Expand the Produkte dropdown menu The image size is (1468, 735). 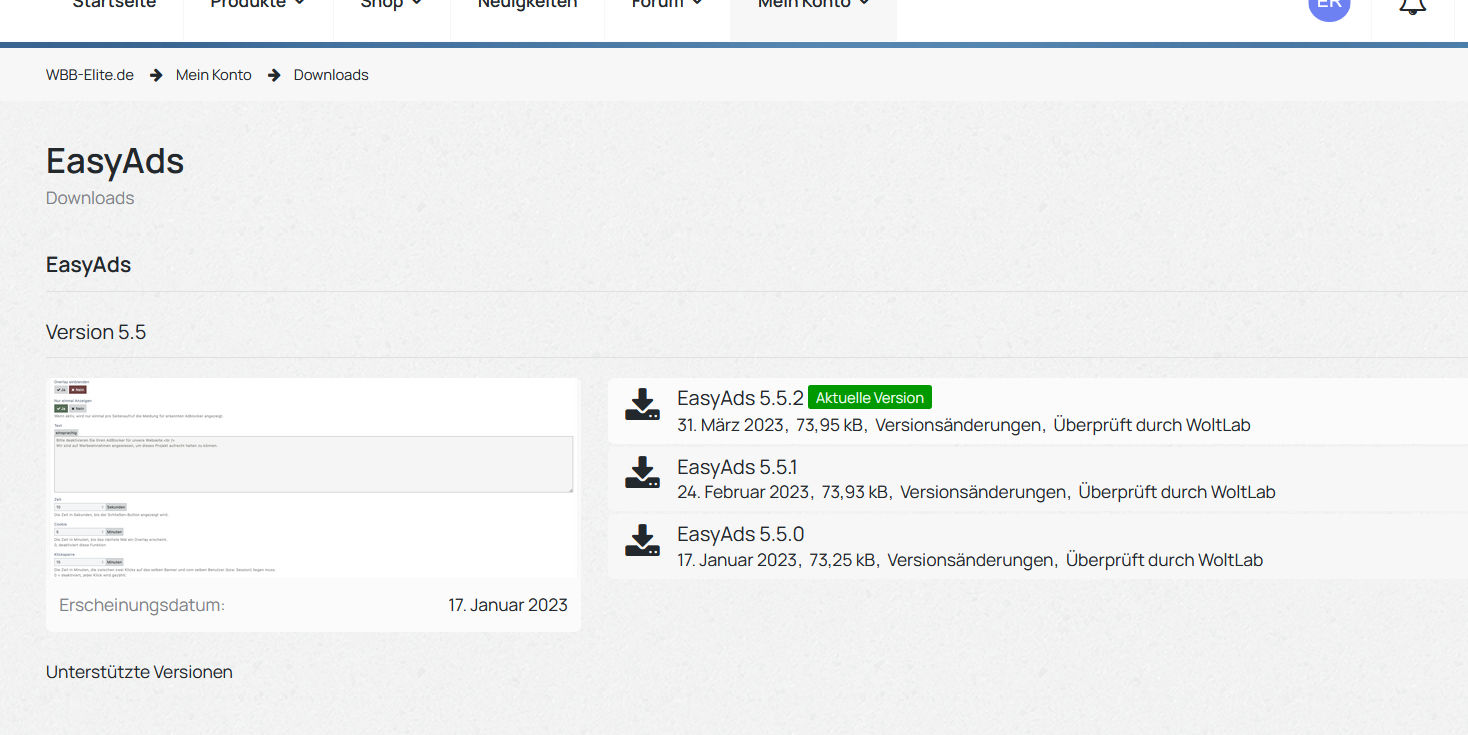point(257,5)
